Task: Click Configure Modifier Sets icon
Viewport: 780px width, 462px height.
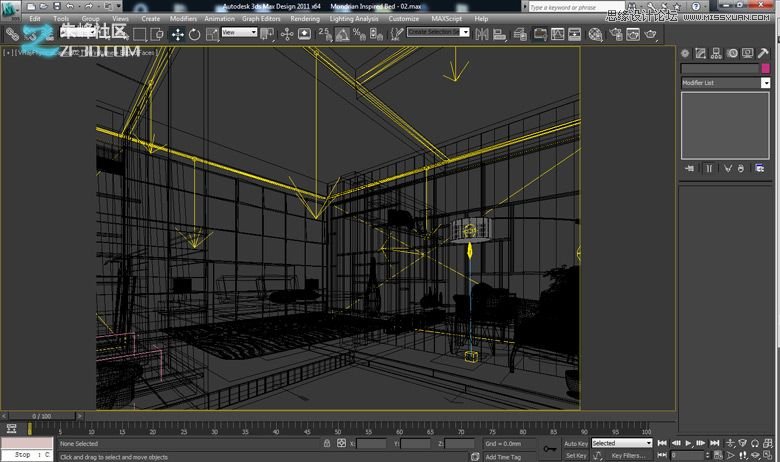Action: (x=761, y=169)
